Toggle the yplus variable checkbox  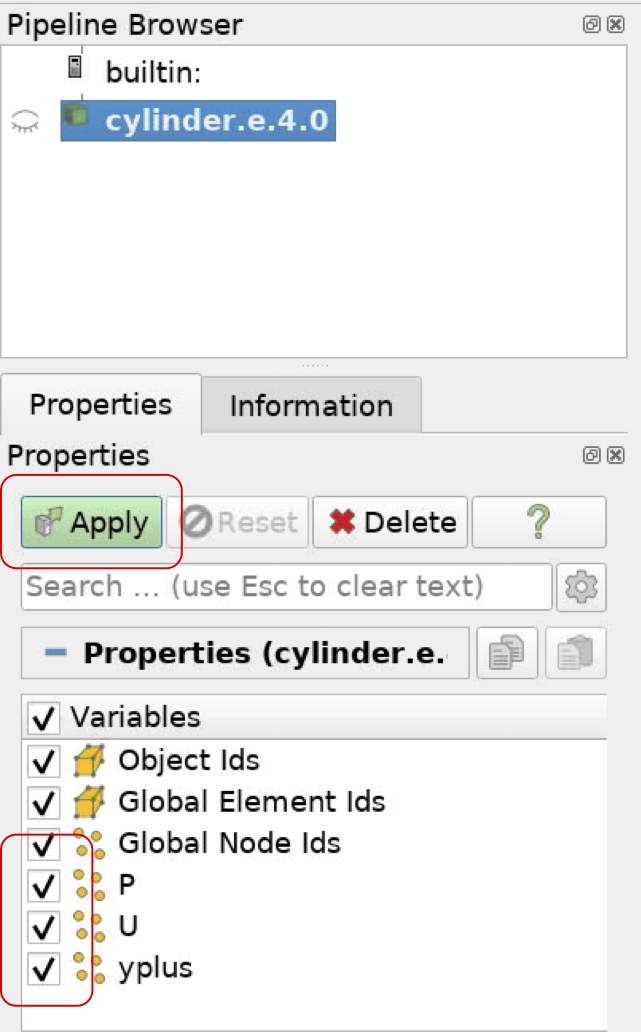tap(43, 969)
